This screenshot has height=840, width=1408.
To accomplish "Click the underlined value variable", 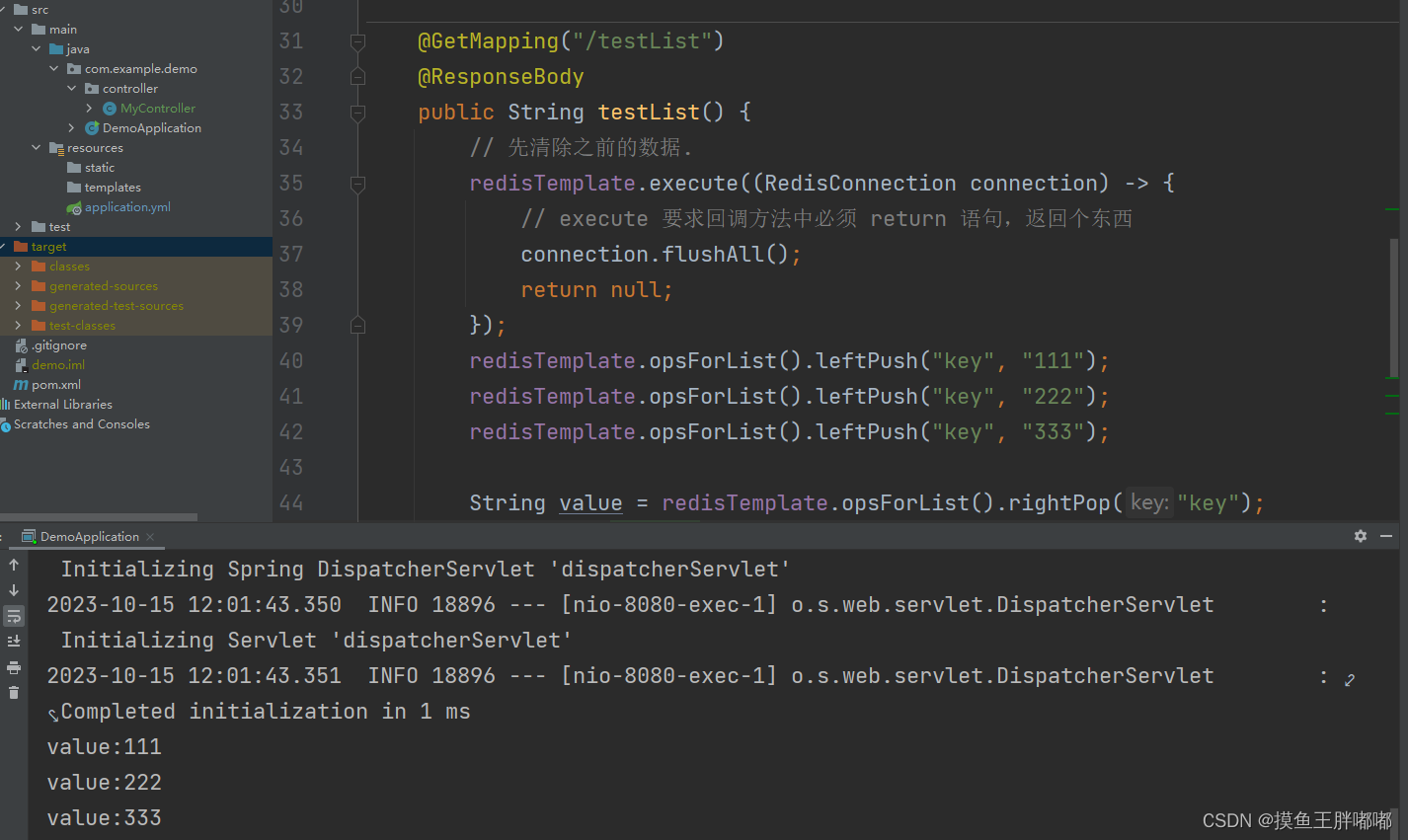I will pyautogui.click(x=590, y=503).
